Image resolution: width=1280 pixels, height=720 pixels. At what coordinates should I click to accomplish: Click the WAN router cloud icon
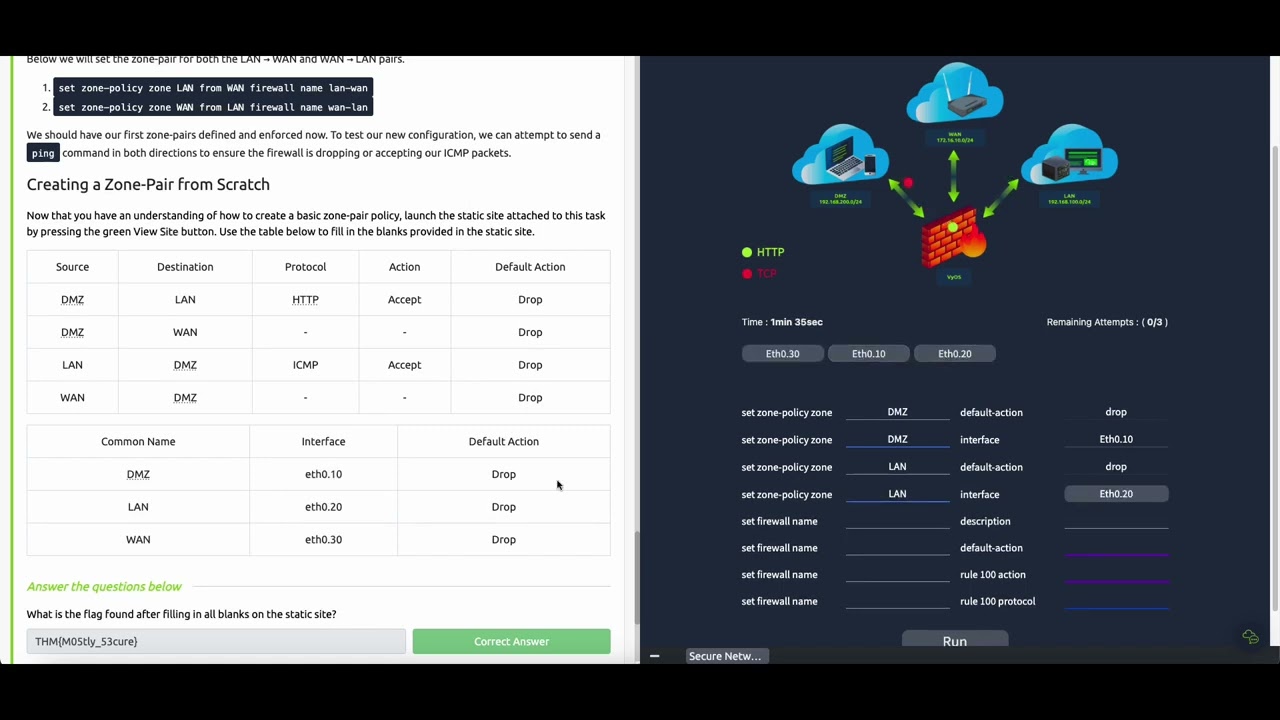point(955,93)
